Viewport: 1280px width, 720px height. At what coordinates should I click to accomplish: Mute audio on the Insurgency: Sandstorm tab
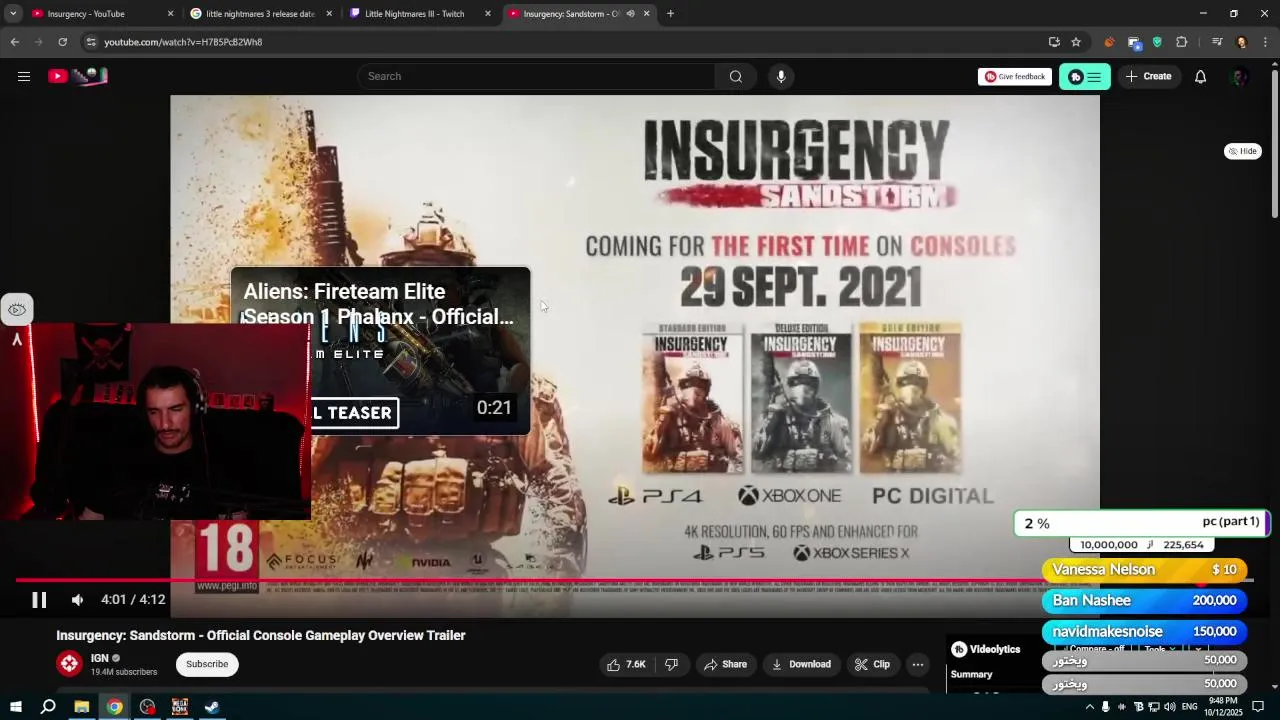pyautogui.click(x=630, y=14)
